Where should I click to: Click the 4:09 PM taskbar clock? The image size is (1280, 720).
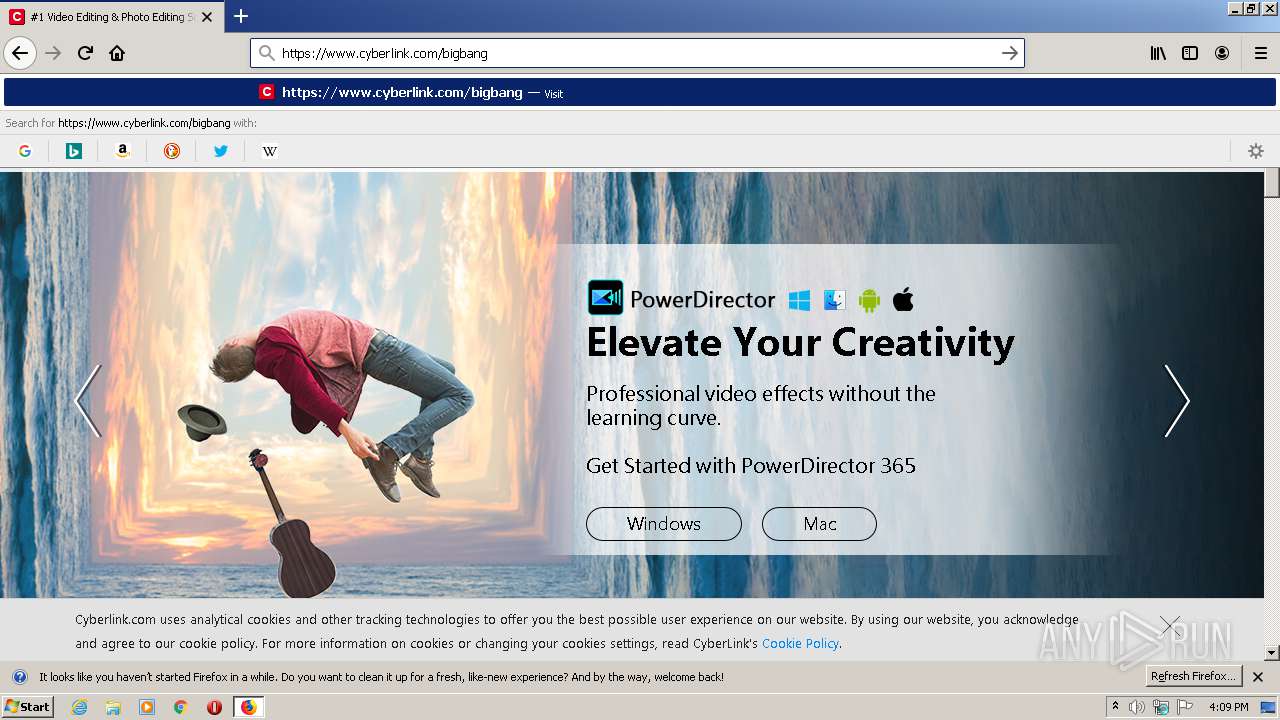tap(1228, 707)
